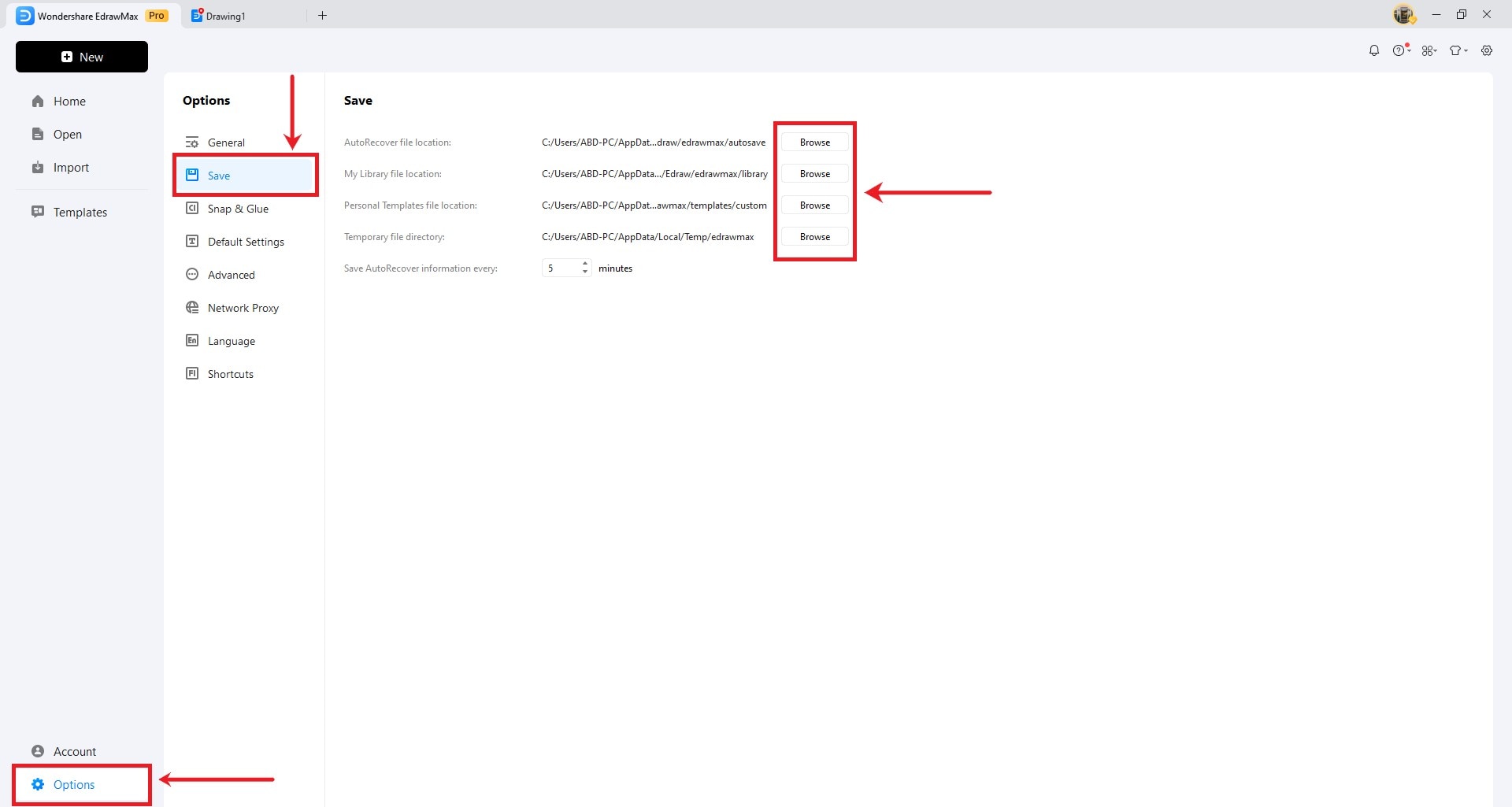Click the user profile avatar
This screenshot has width=1512, height=807.
click(1403, 15)
